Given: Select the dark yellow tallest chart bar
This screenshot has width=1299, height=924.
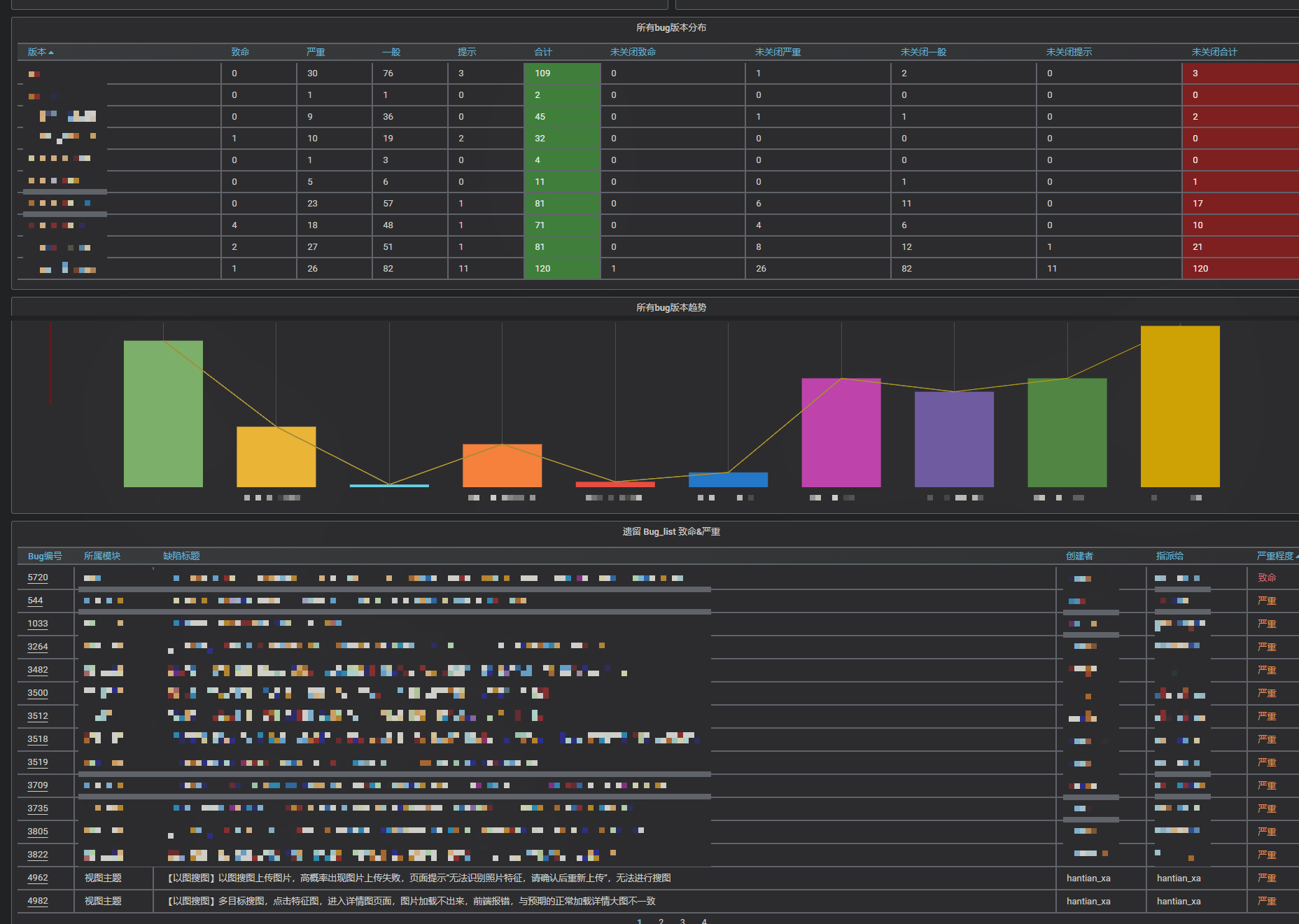Looking at the screenshot, I should coord(1180,407).
